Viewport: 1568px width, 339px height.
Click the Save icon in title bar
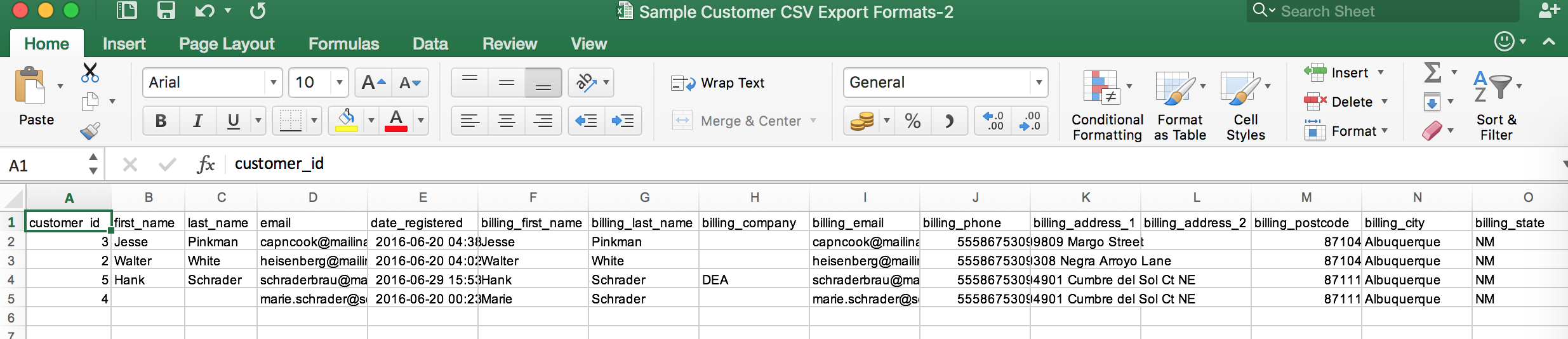[166, 11]
